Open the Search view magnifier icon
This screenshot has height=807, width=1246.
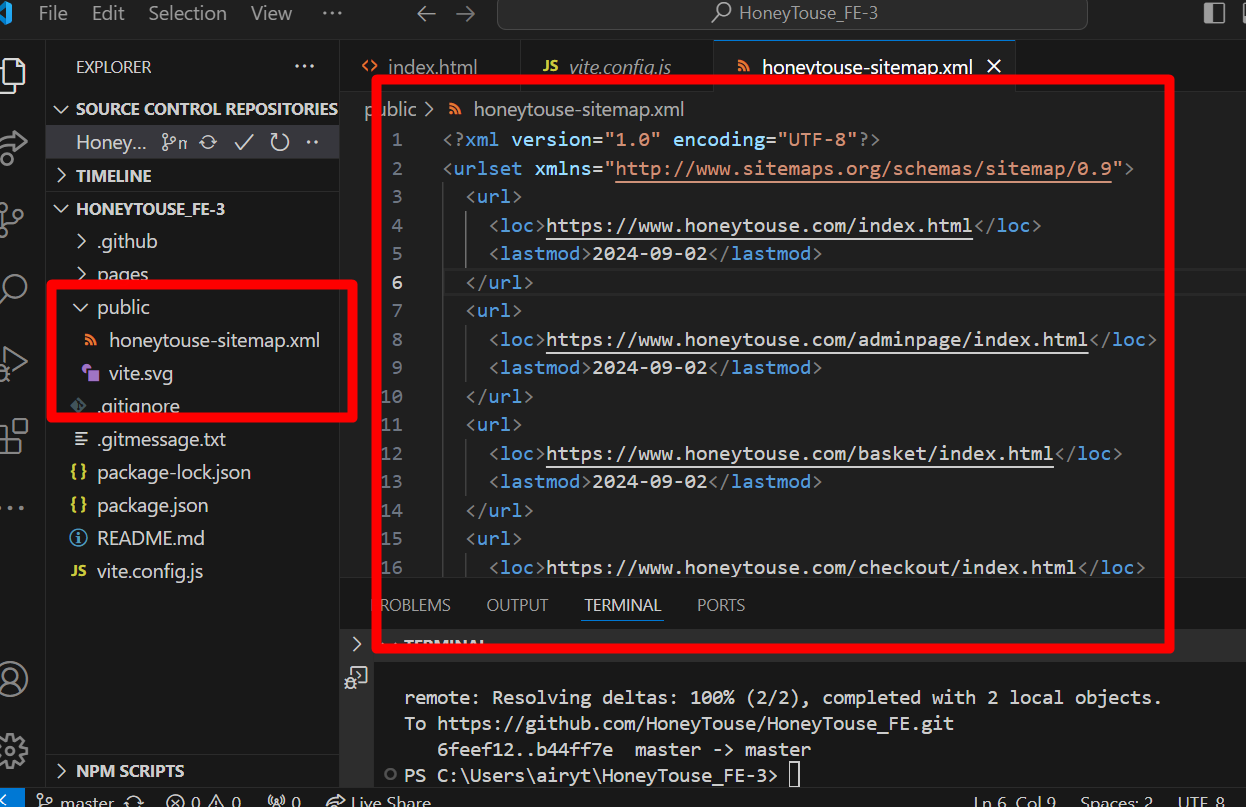point(12,290)
